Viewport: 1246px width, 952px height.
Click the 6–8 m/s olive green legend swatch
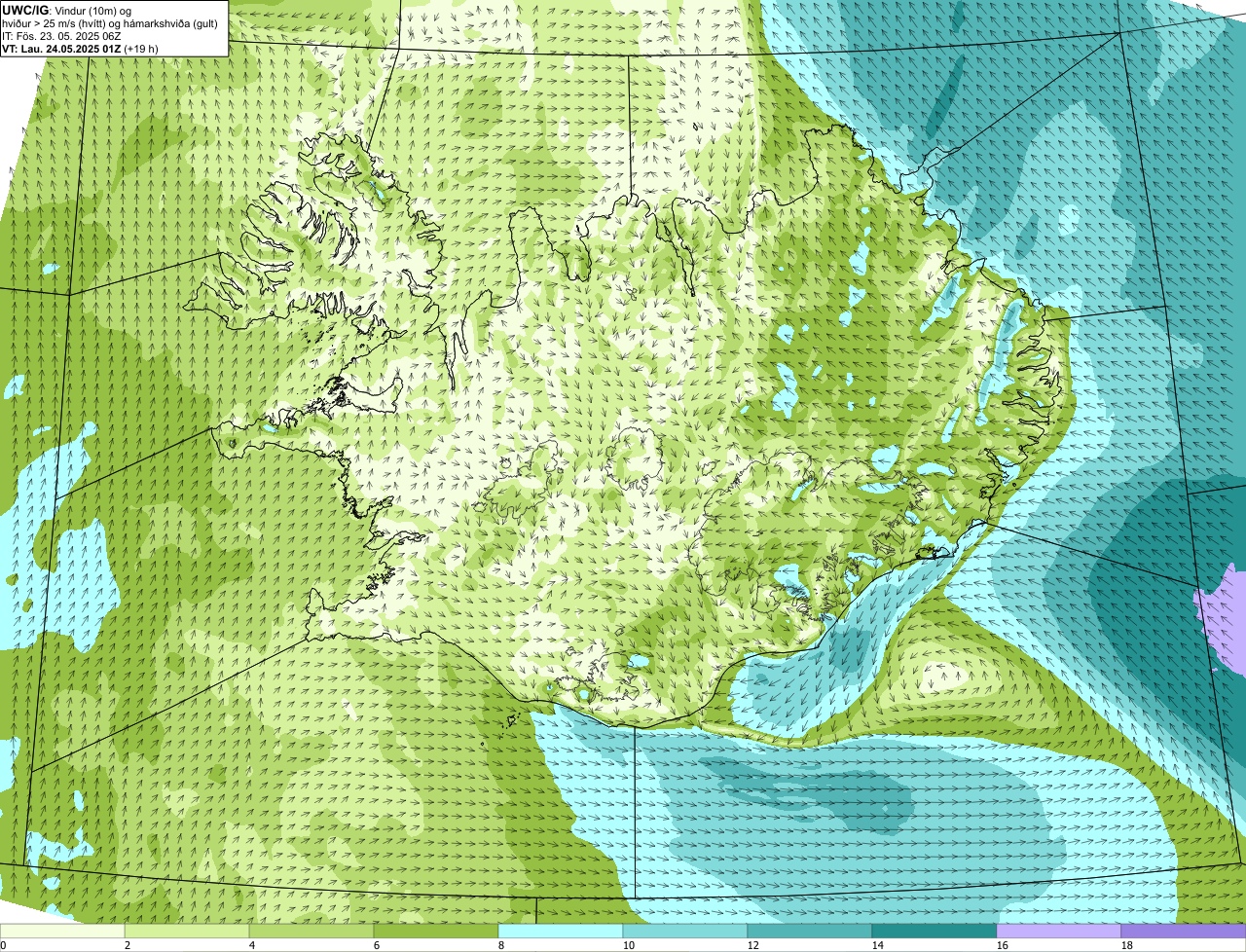436,932
